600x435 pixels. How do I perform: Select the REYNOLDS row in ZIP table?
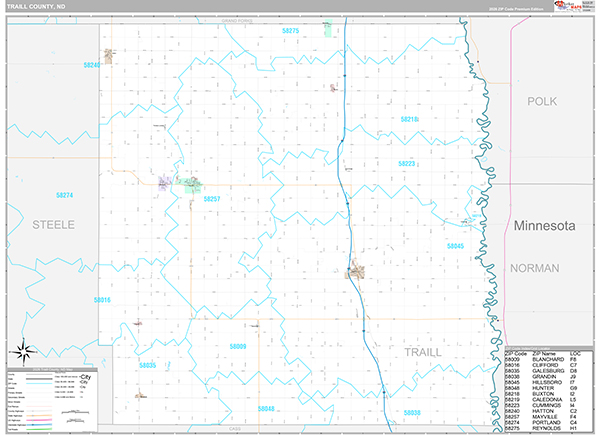coord(543,428)
